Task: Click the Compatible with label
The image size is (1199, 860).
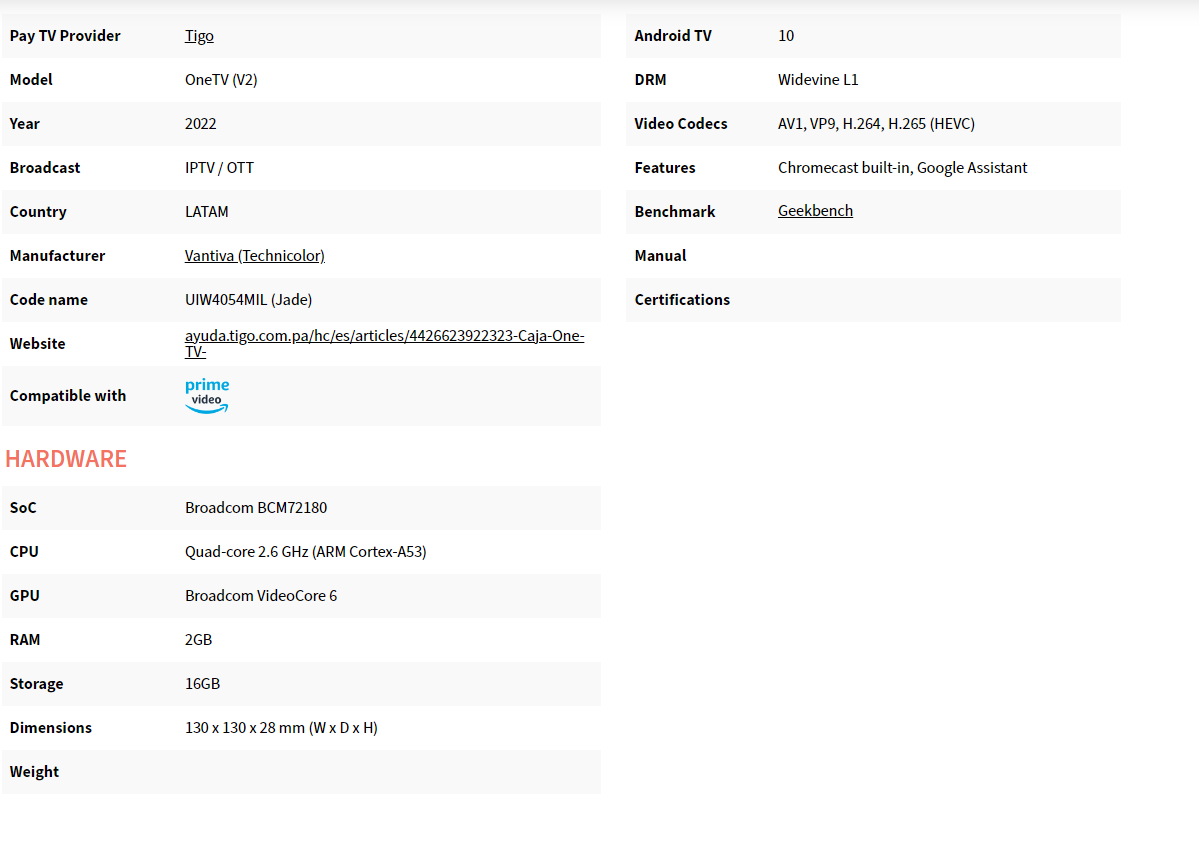Action: (68, 396)
